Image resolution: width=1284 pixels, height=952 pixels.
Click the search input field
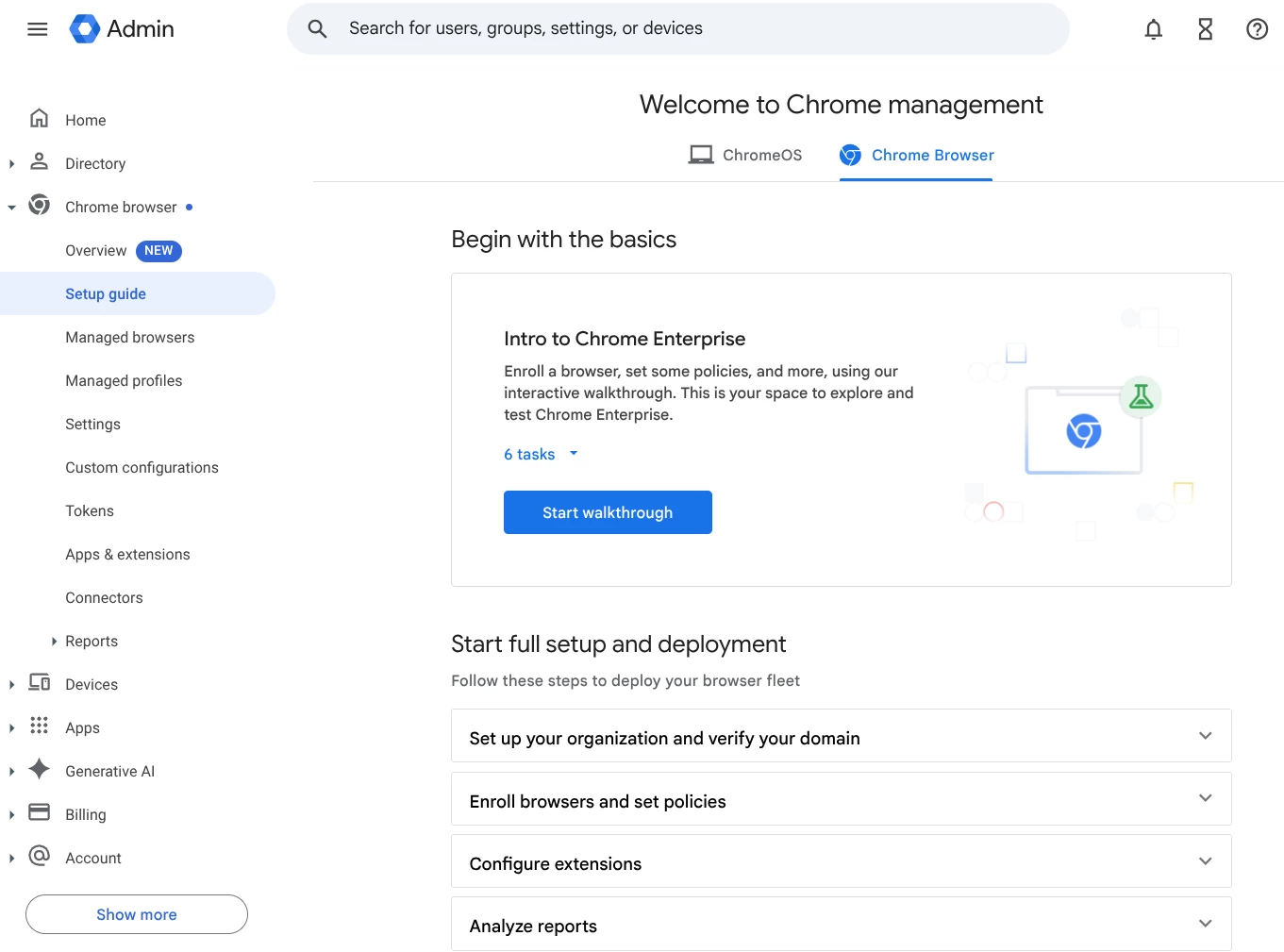point(678,29)
